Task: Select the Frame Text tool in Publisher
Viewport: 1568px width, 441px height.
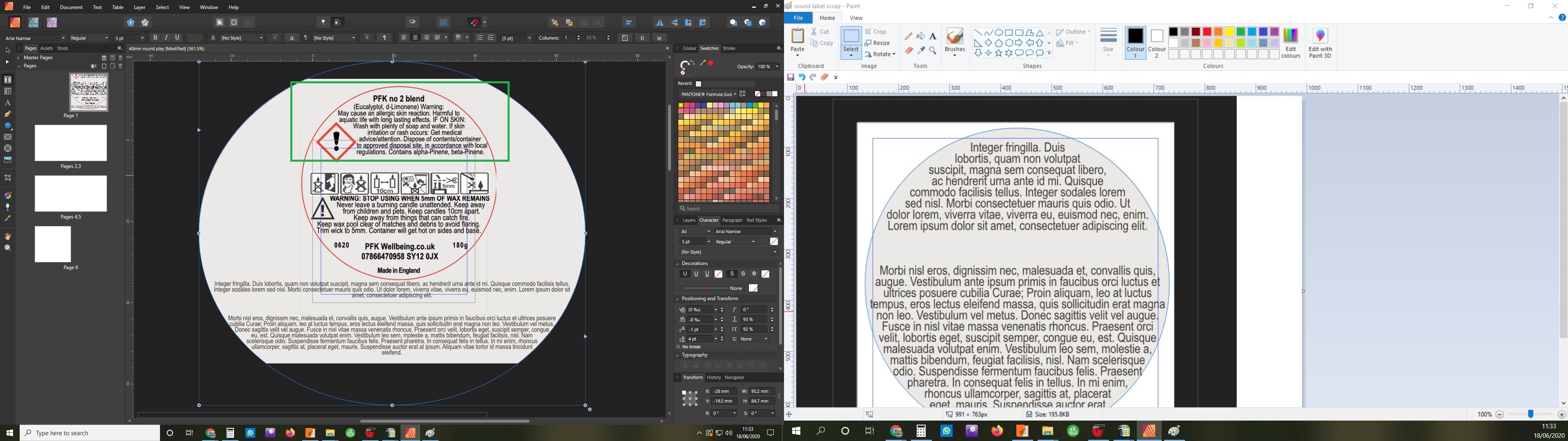Action: [8, 80]
